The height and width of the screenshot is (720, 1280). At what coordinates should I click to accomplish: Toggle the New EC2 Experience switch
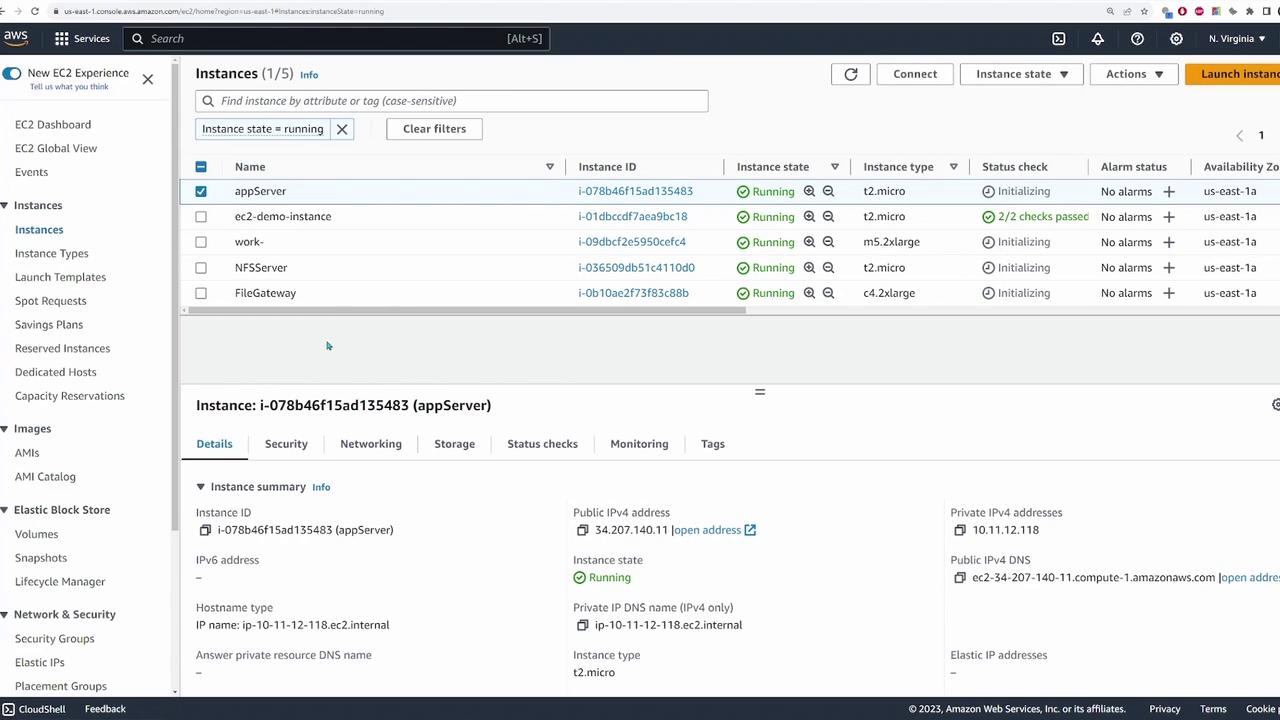coord(12,73)
